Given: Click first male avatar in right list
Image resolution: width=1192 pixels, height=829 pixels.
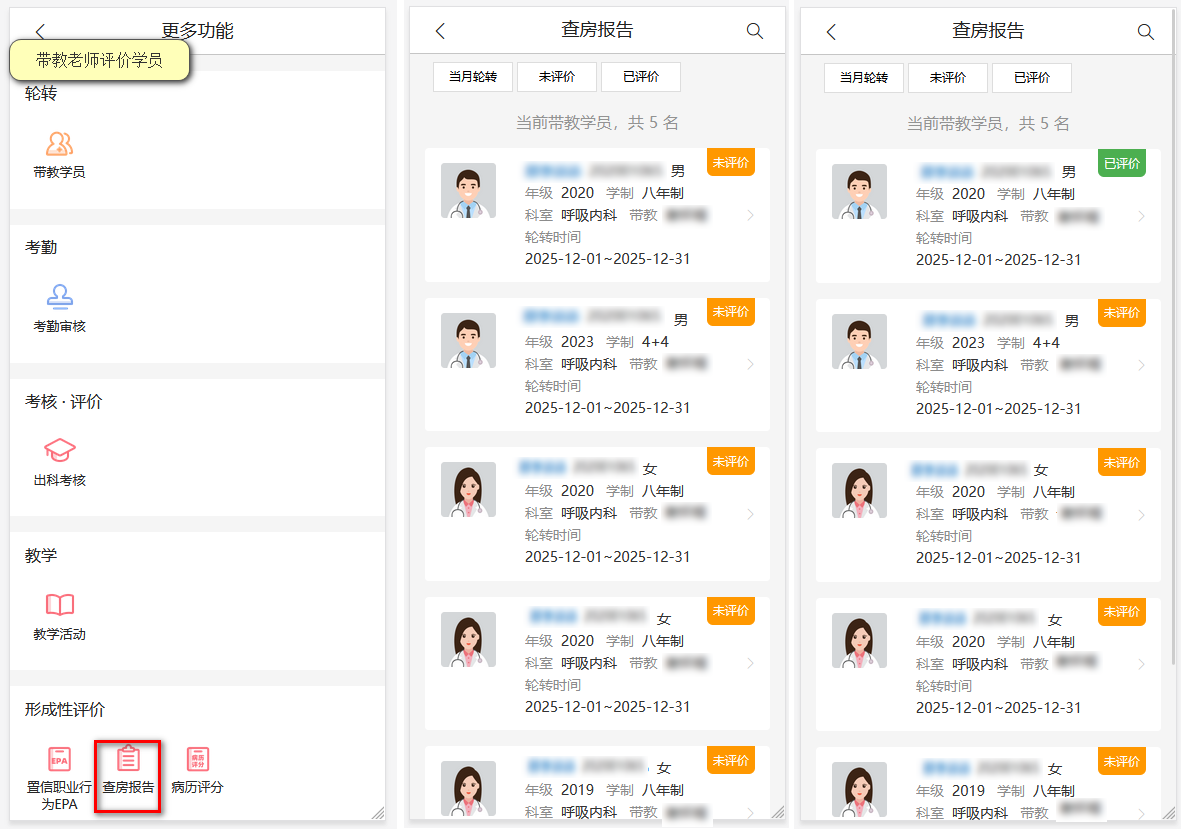Looking at the screenshot, I should coord(859,191).
